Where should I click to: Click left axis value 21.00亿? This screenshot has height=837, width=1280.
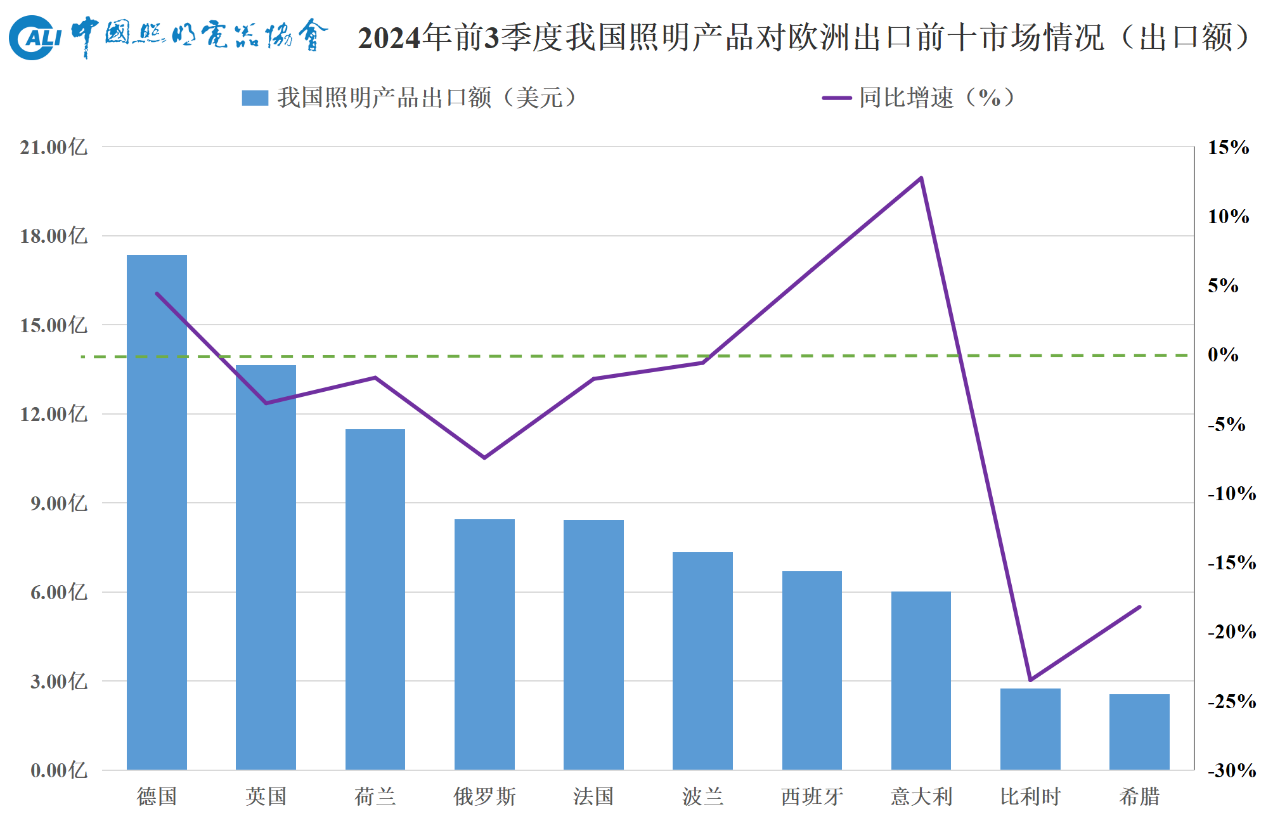point(54,147)
